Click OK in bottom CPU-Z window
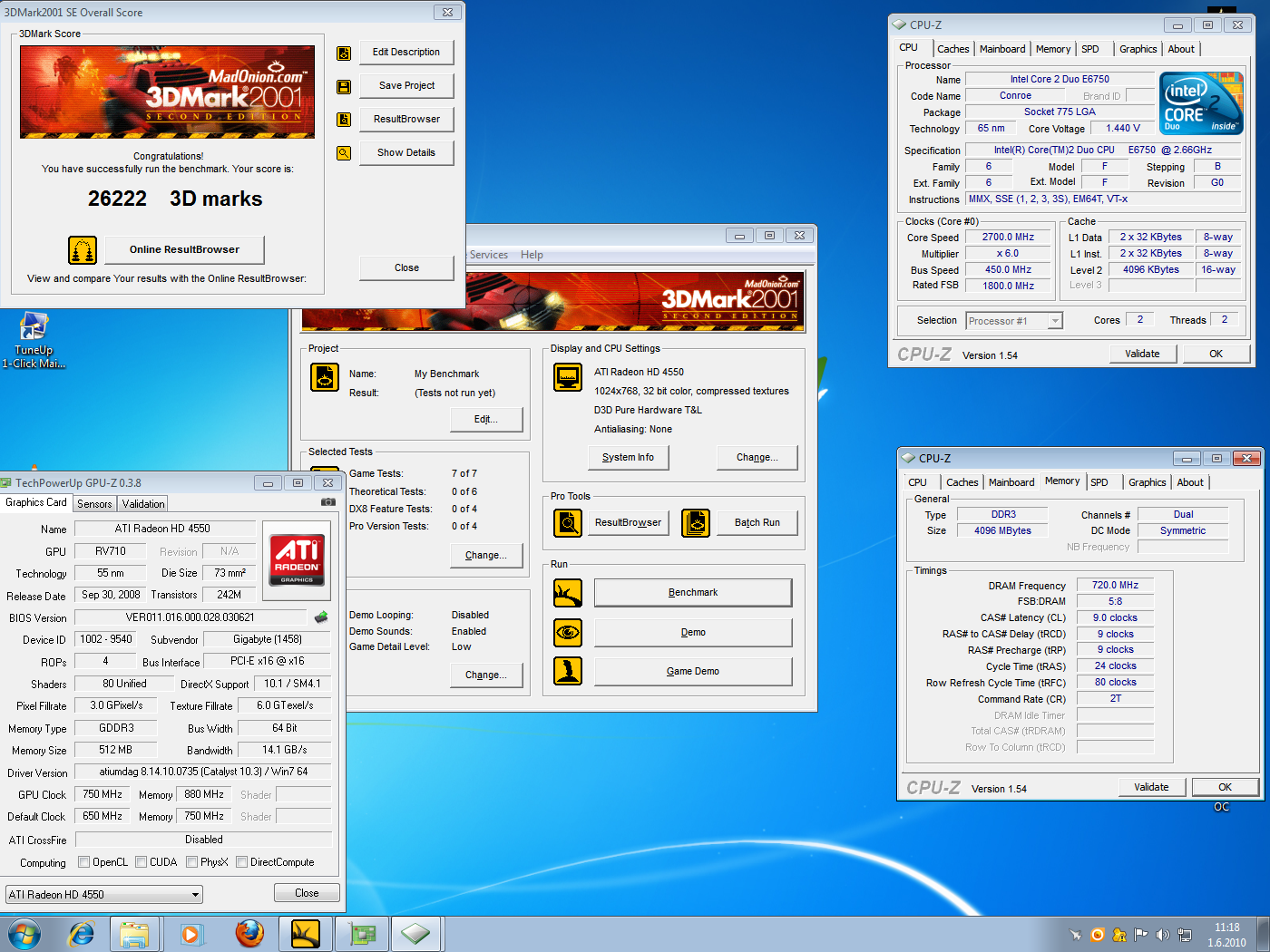The height and width of the screenshot is (952, 1270). pyautogui.click(x=1225, y=787)
